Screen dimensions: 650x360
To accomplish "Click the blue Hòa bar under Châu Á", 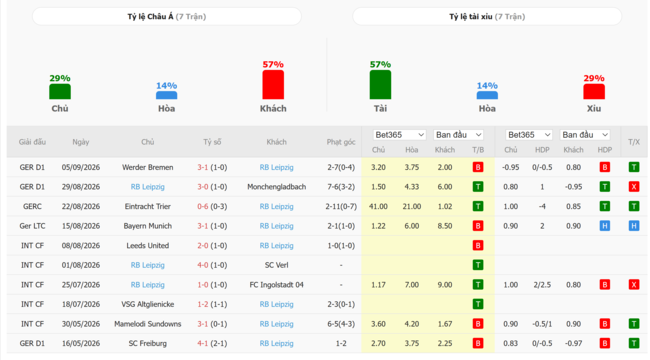I will pyautogui.click(x=167, y=95).
